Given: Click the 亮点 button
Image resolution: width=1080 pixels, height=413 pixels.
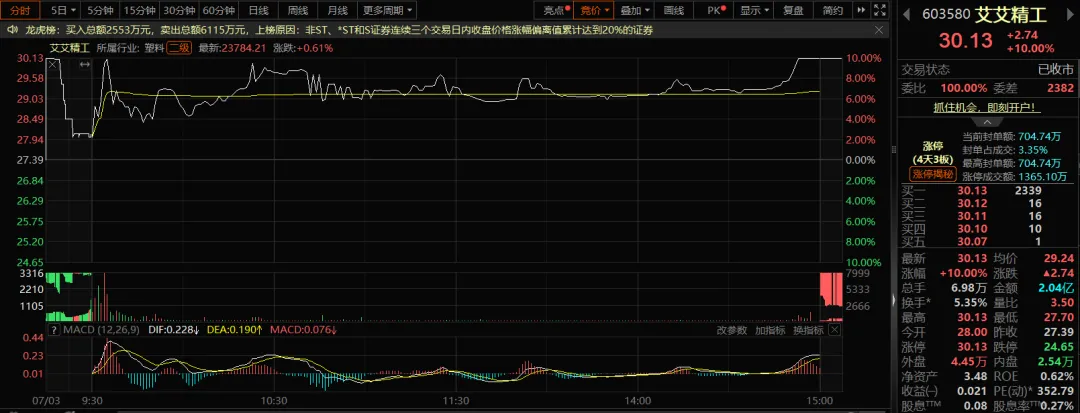Looking at the screenshot, I should click(554, 10).
